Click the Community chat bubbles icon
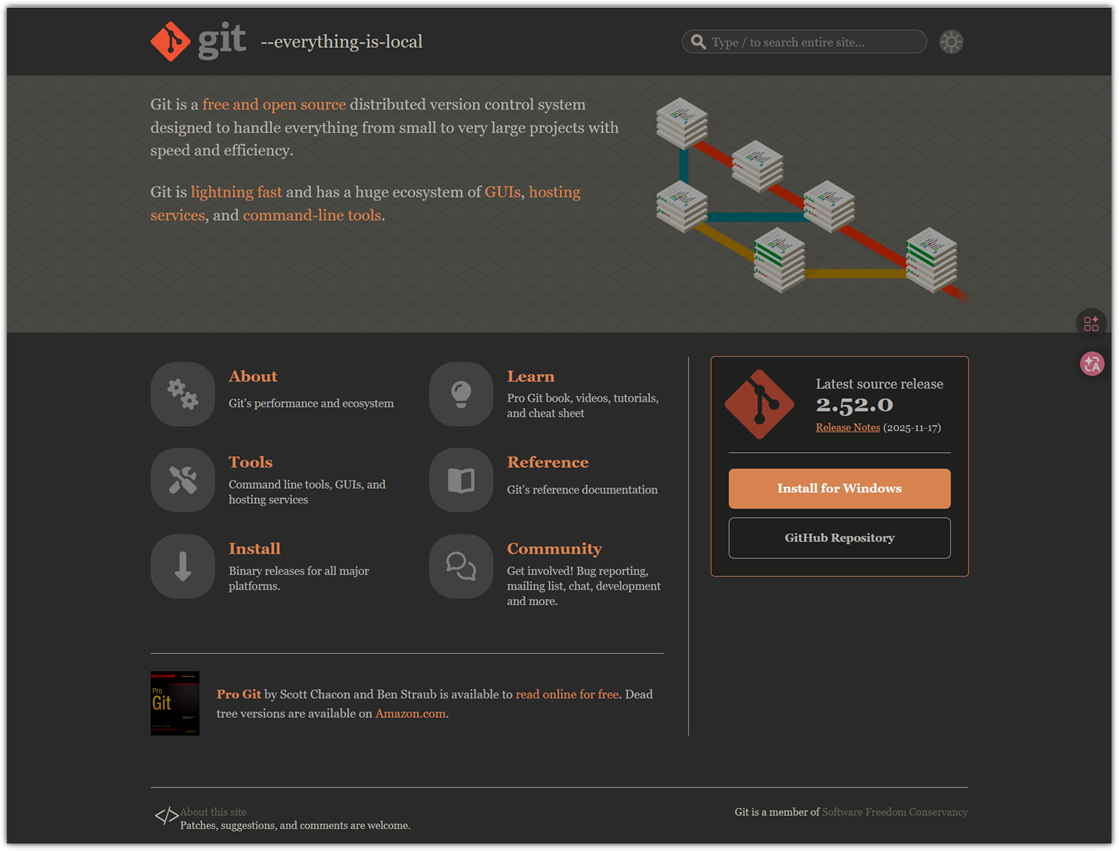This screenshot has height=851, width=1119. [461, 566]
